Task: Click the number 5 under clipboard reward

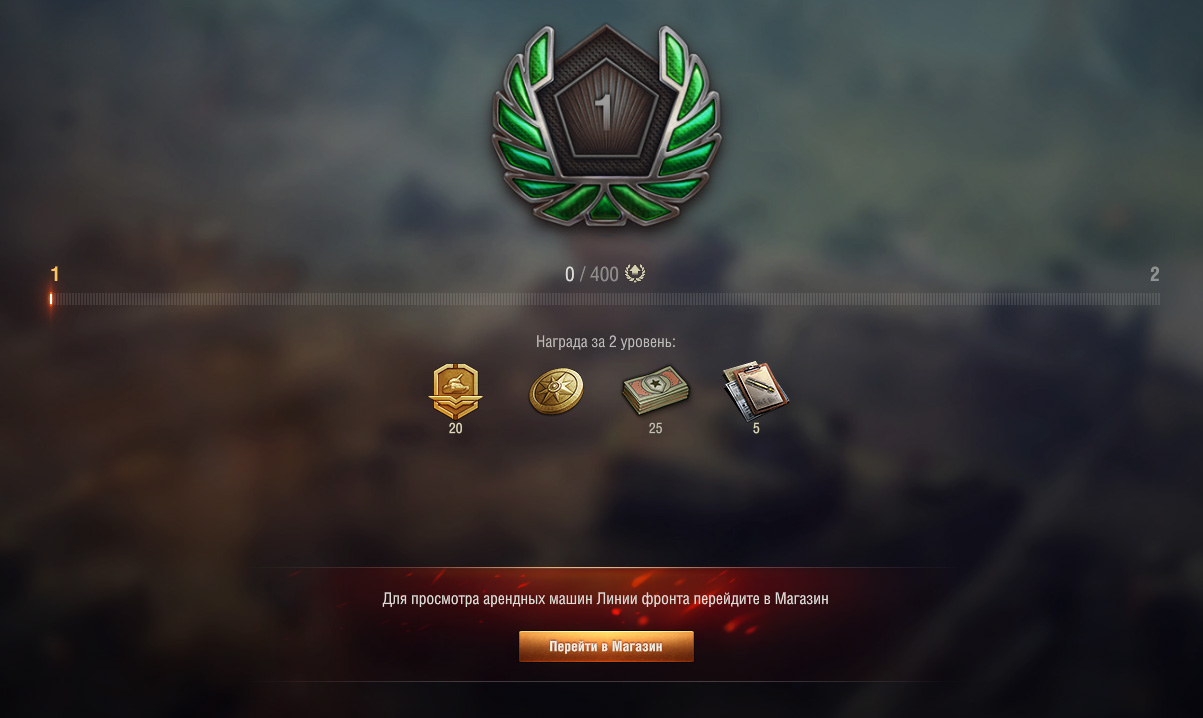Action: pos(756,428)
